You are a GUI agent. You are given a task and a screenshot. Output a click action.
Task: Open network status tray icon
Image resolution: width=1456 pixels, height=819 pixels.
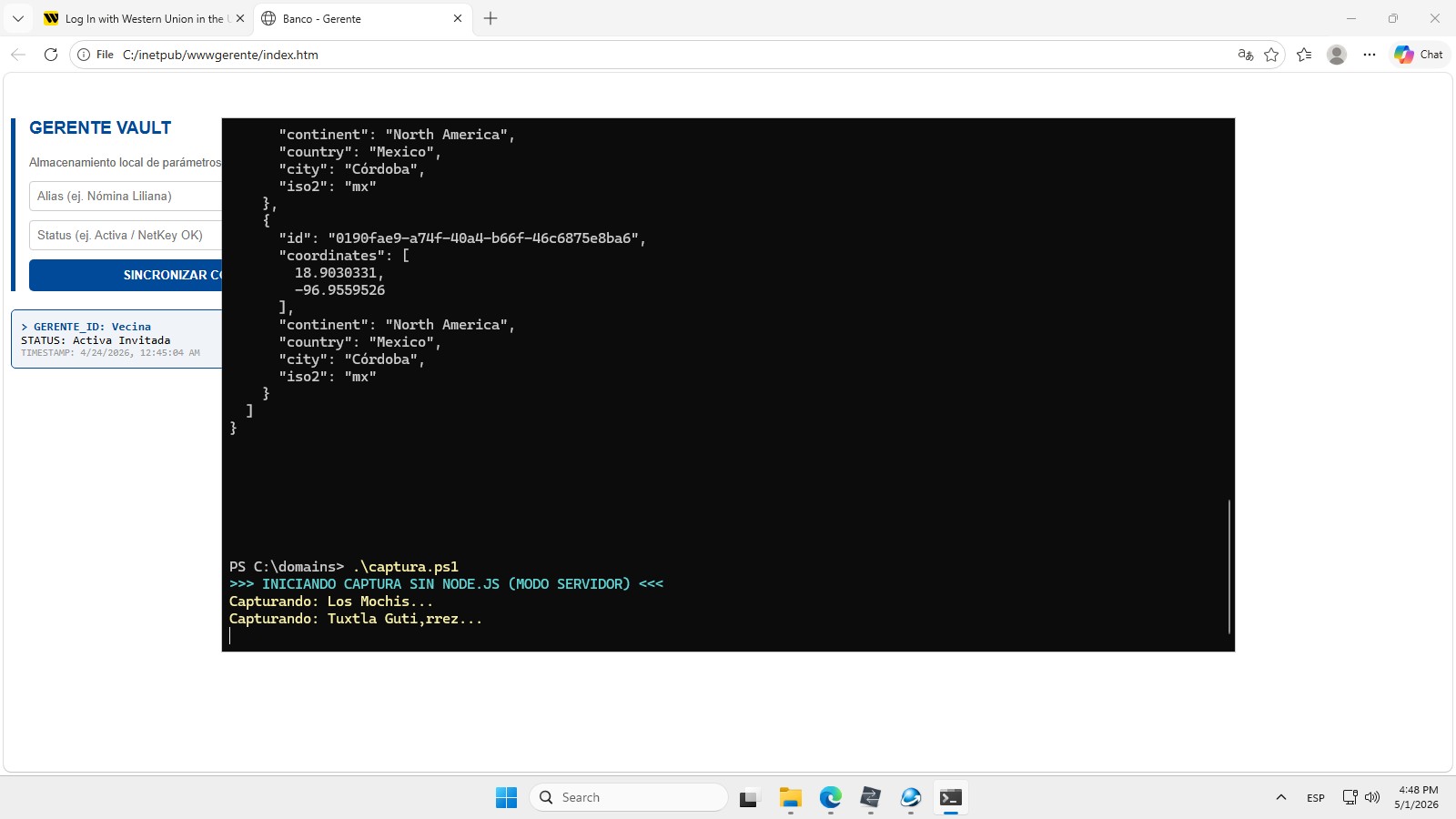tap(1350, 798)
